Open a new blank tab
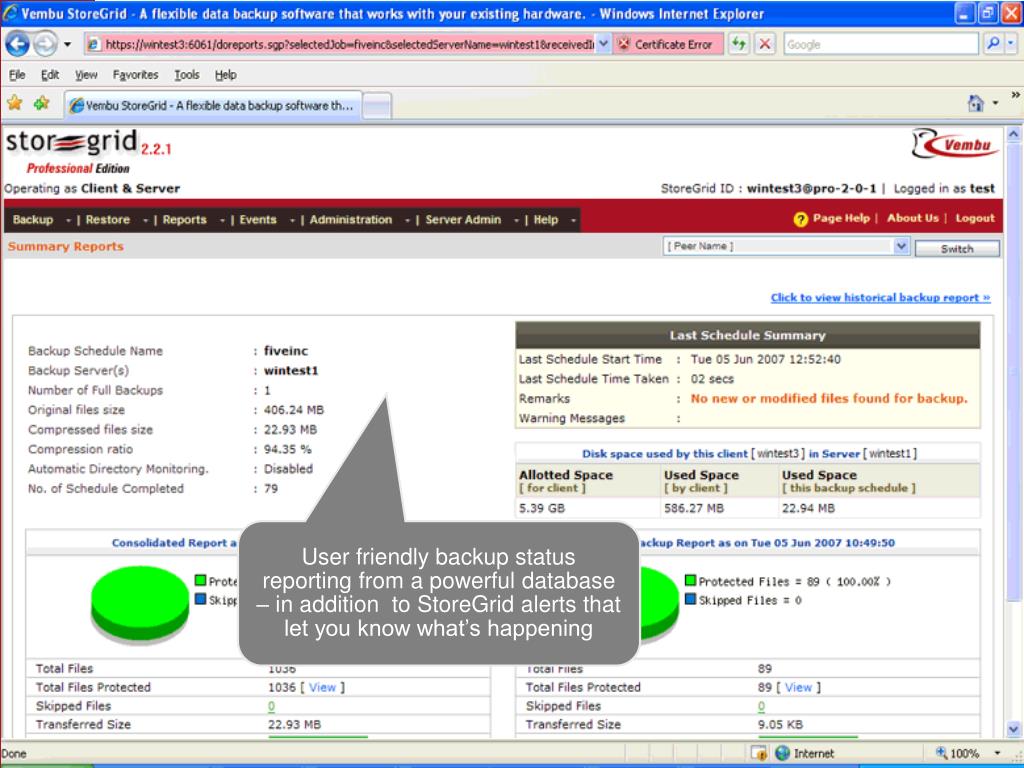 click(377, 106)
